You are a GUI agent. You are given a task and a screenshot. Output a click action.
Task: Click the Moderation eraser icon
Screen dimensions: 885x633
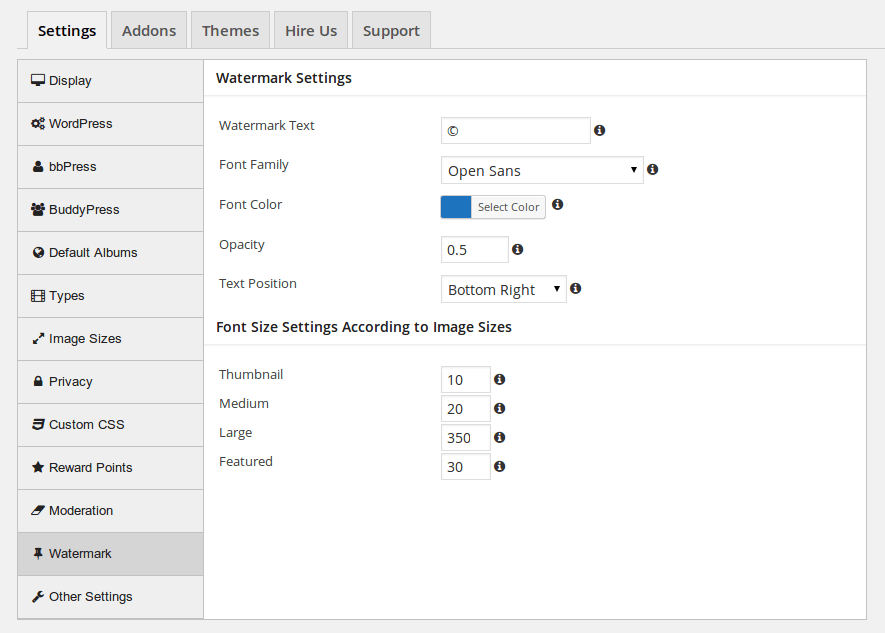(x=38, y=510)
